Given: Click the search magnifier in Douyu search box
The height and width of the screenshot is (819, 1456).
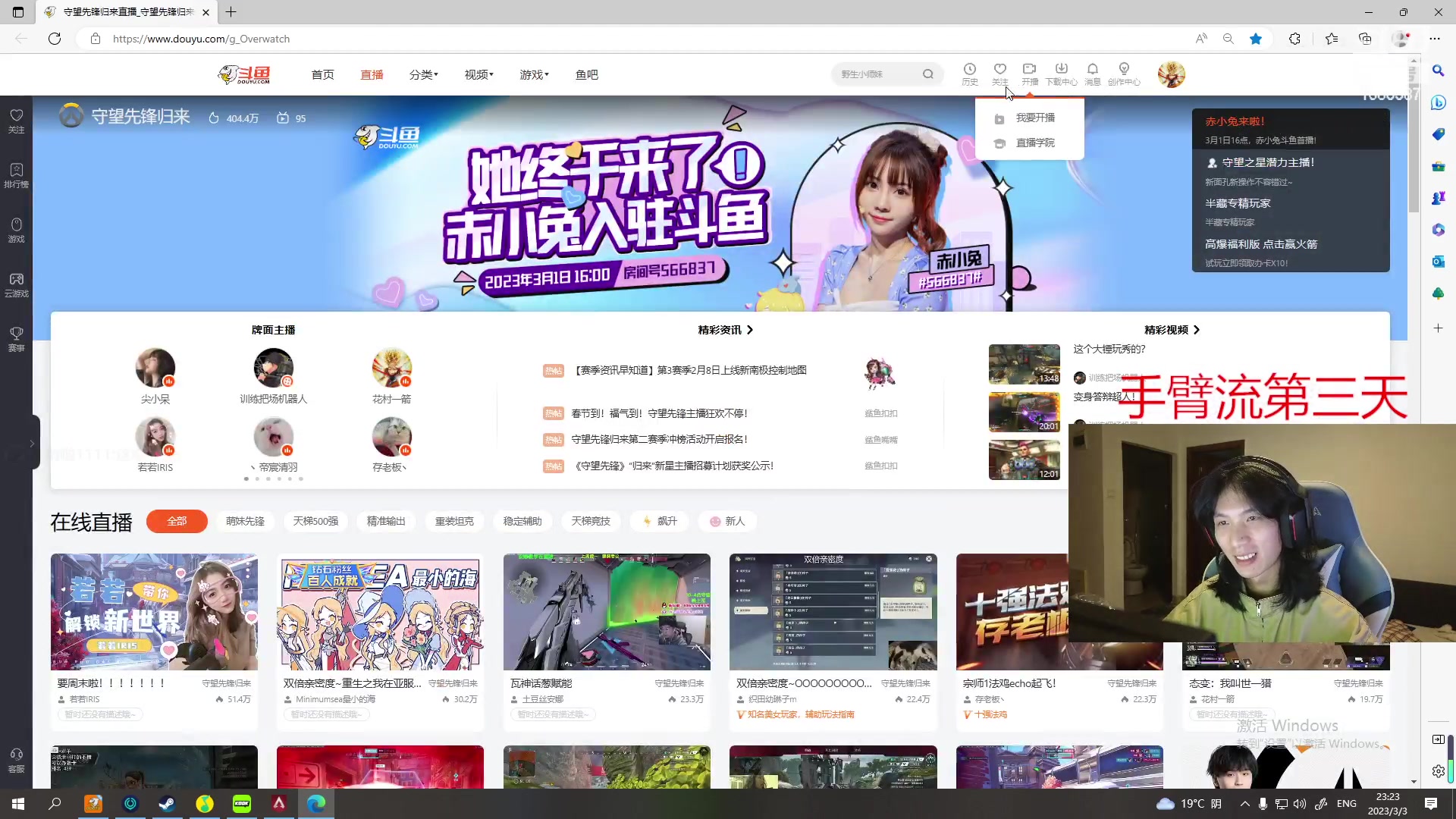Looking at the screenshot, I should pyautogui.click(x=927, y=74).
